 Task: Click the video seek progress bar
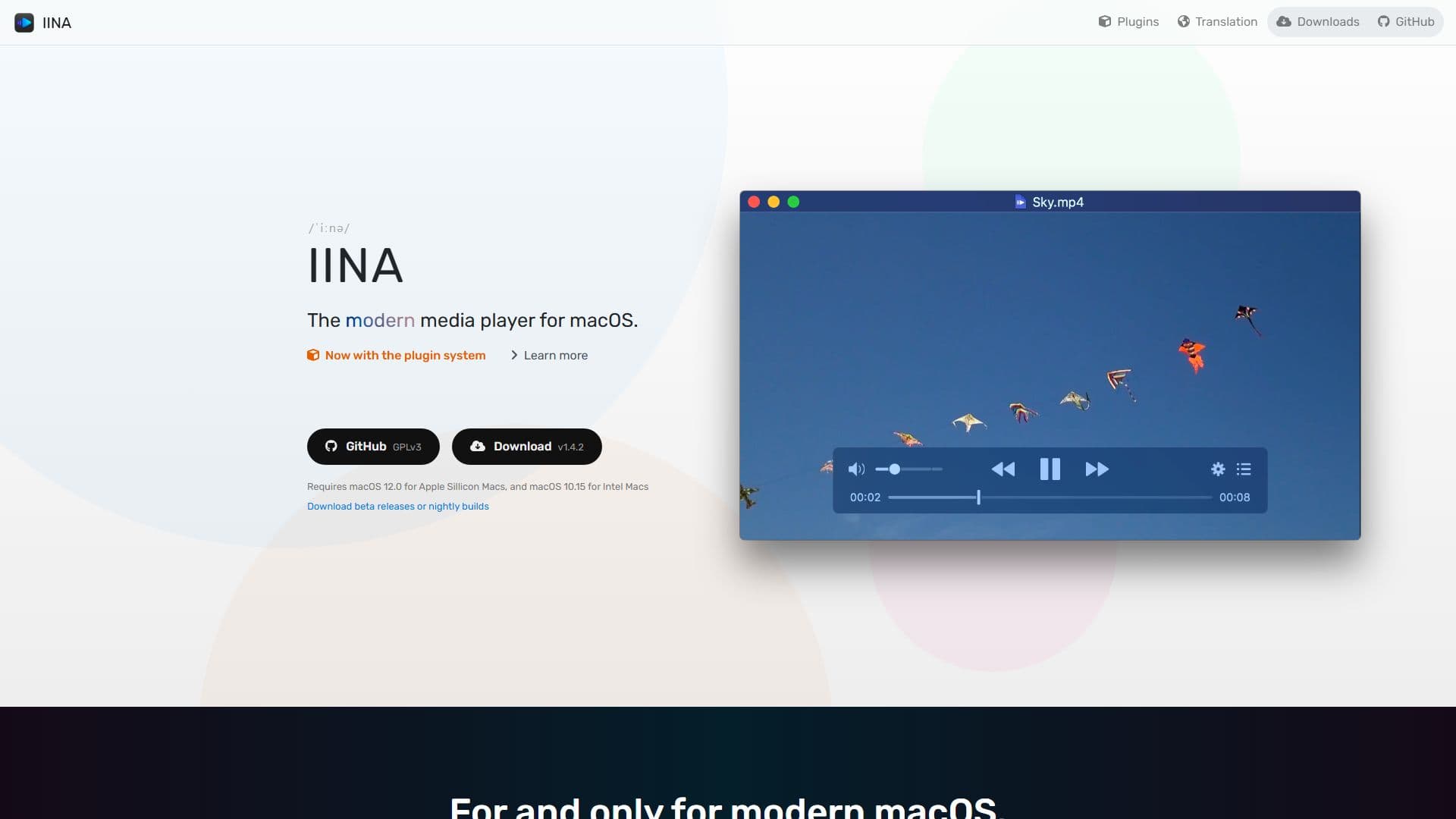click(x=1050, y=497)
